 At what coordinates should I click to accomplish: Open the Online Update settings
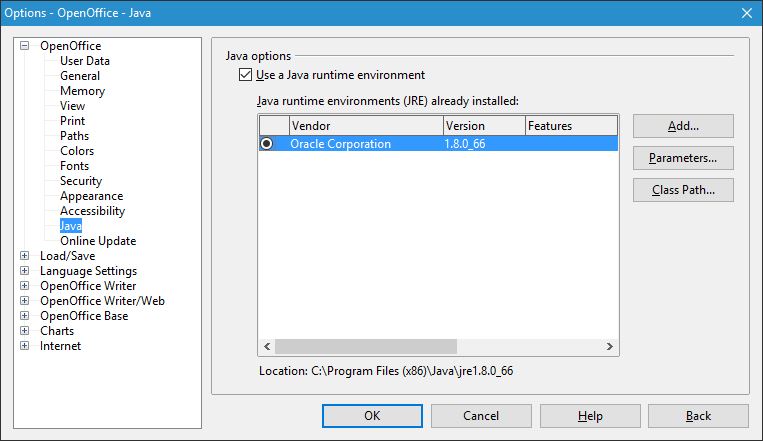click(98, 241)
